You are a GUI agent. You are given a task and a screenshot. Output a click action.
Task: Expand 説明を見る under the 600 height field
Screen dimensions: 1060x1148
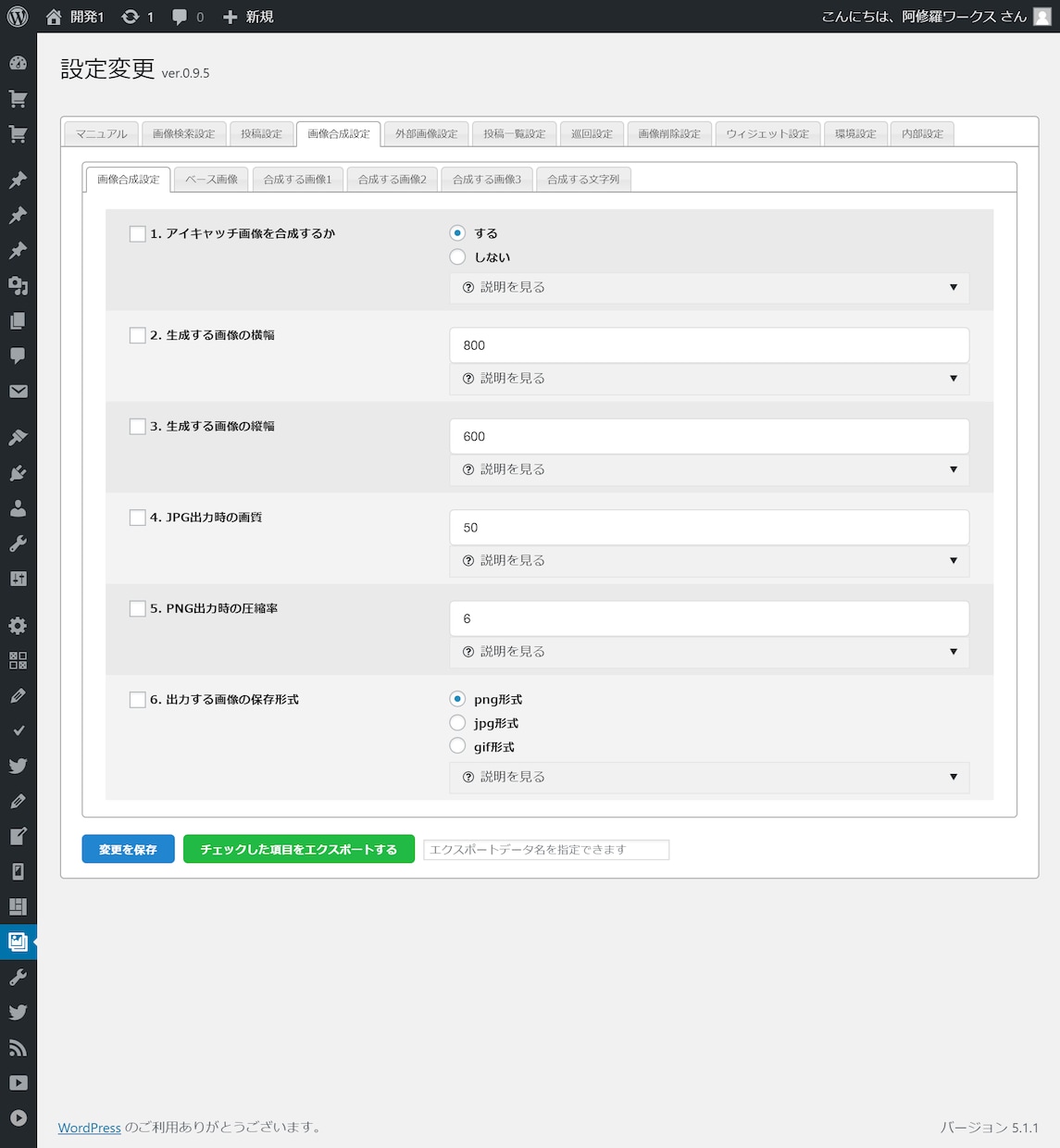[709, 470]
